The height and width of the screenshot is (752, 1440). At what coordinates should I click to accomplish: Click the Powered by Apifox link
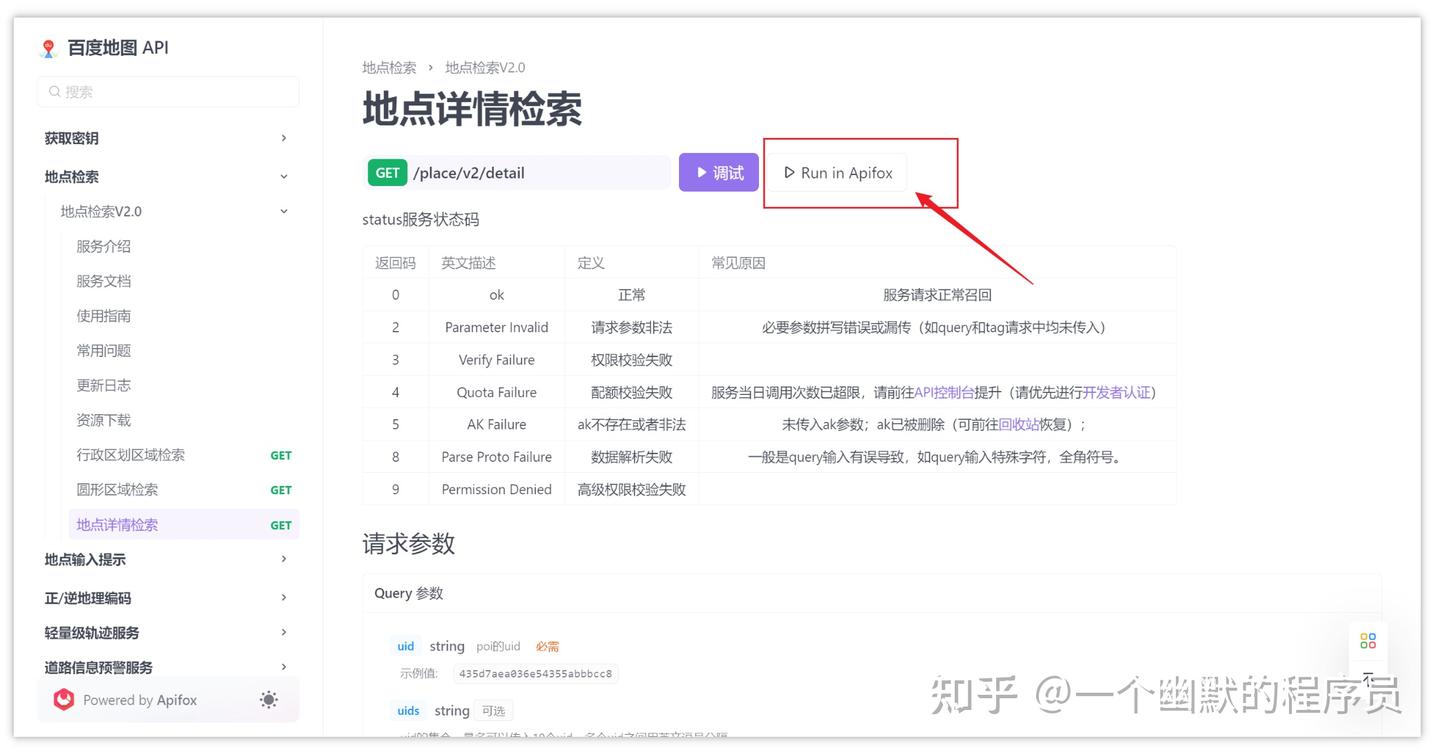click(140, 700)
